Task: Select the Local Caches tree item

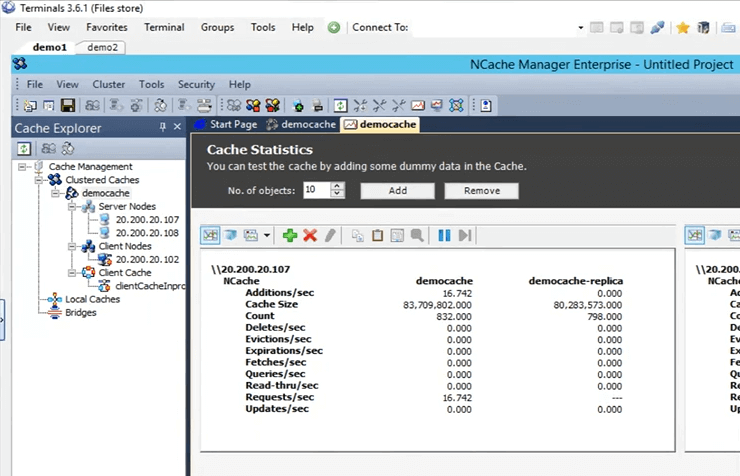Action: tap(92, 299)
